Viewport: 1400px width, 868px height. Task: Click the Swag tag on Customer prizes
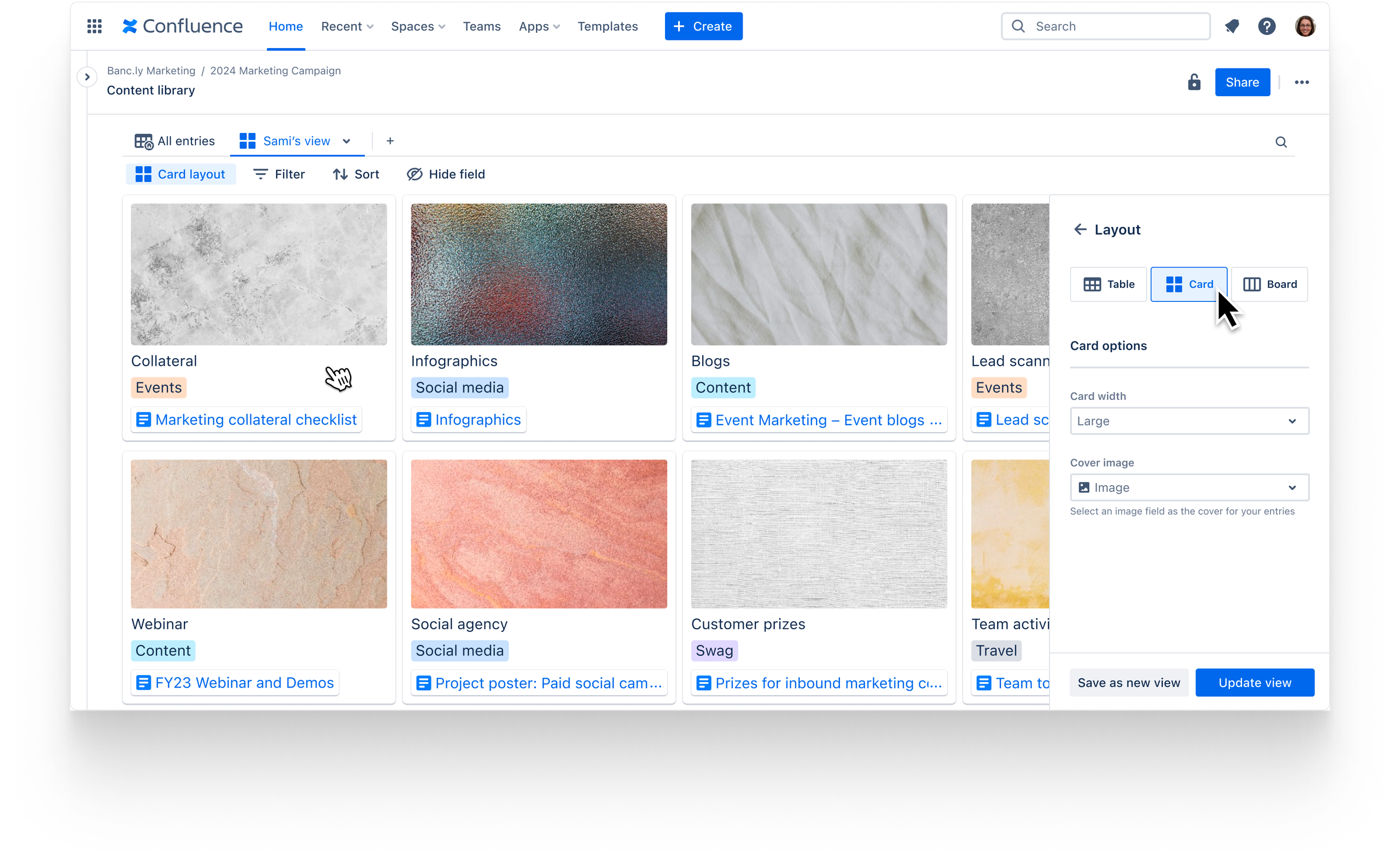click(714, 650)
